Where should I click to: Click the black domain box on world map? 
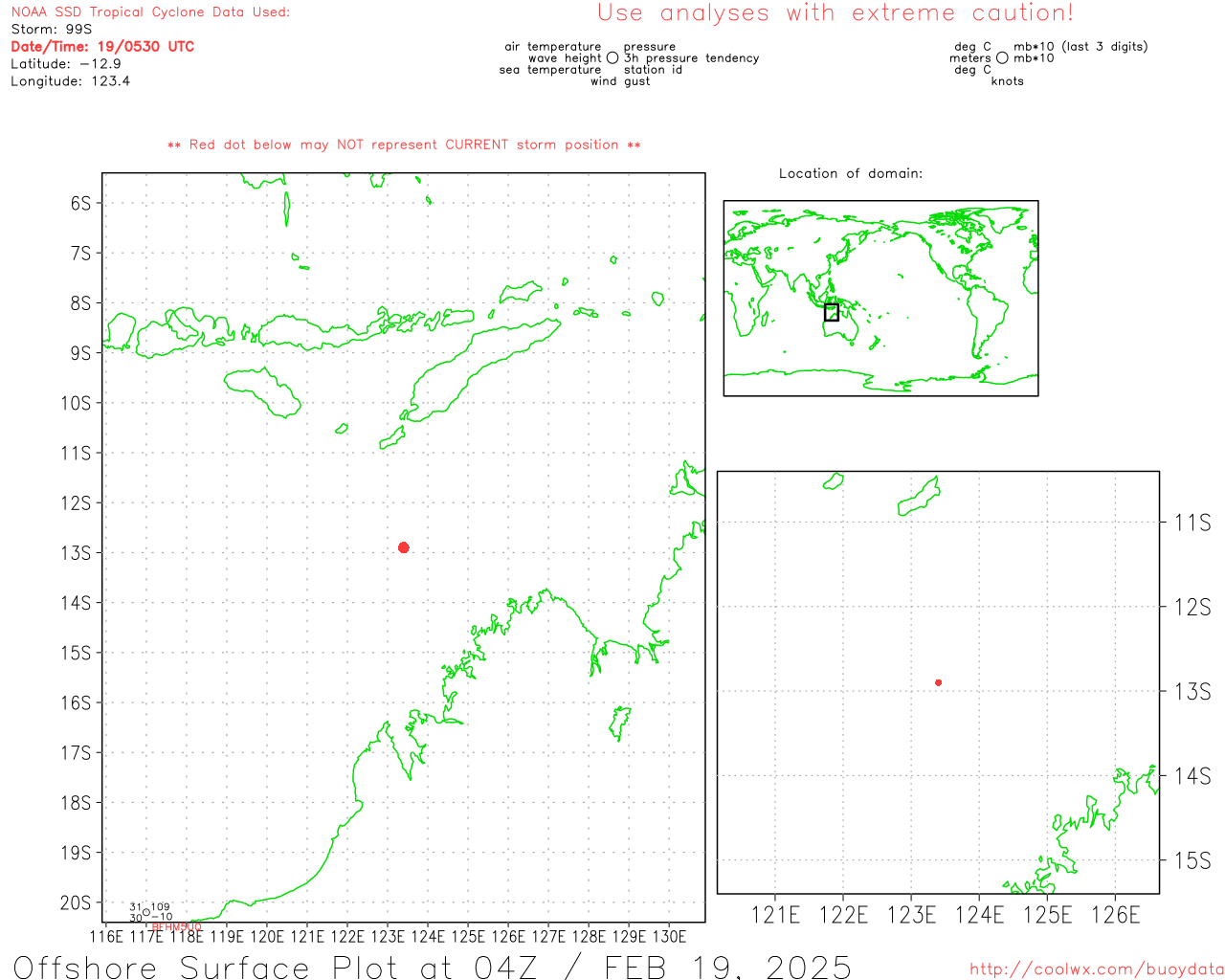(x=832, y=312)
